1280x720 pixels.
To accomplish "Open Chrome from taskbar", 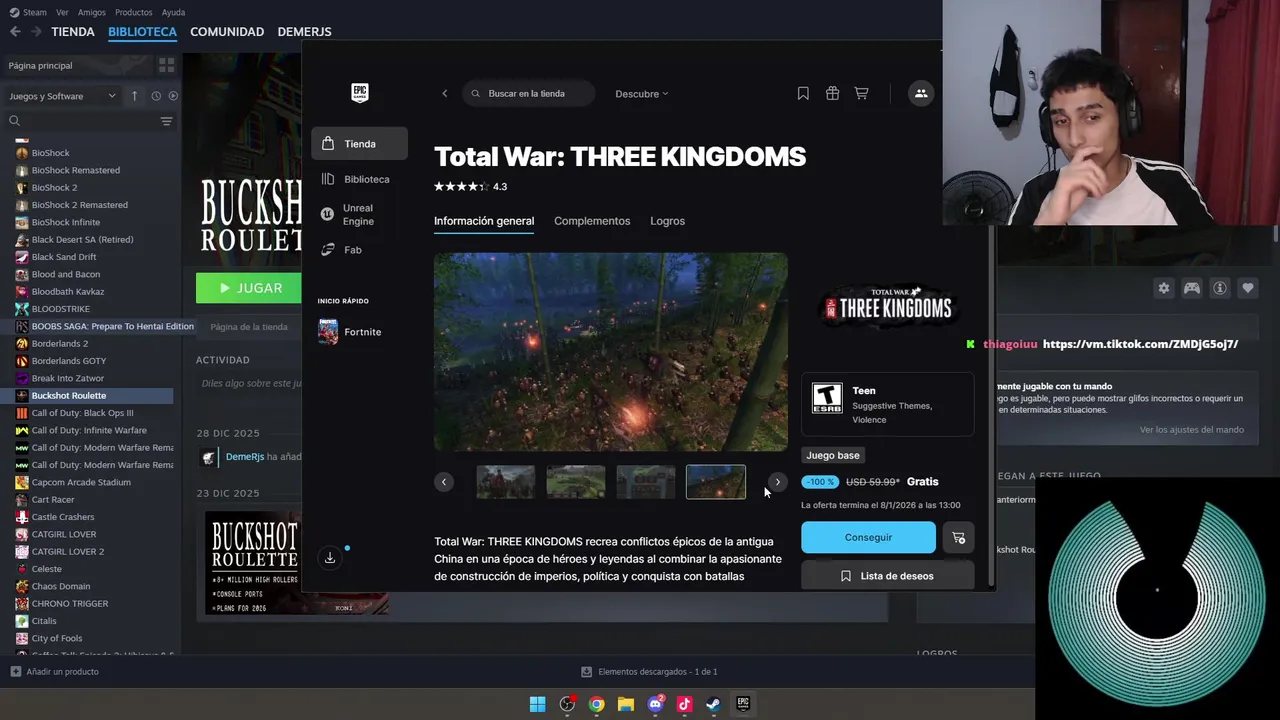I will click(596, 704).
